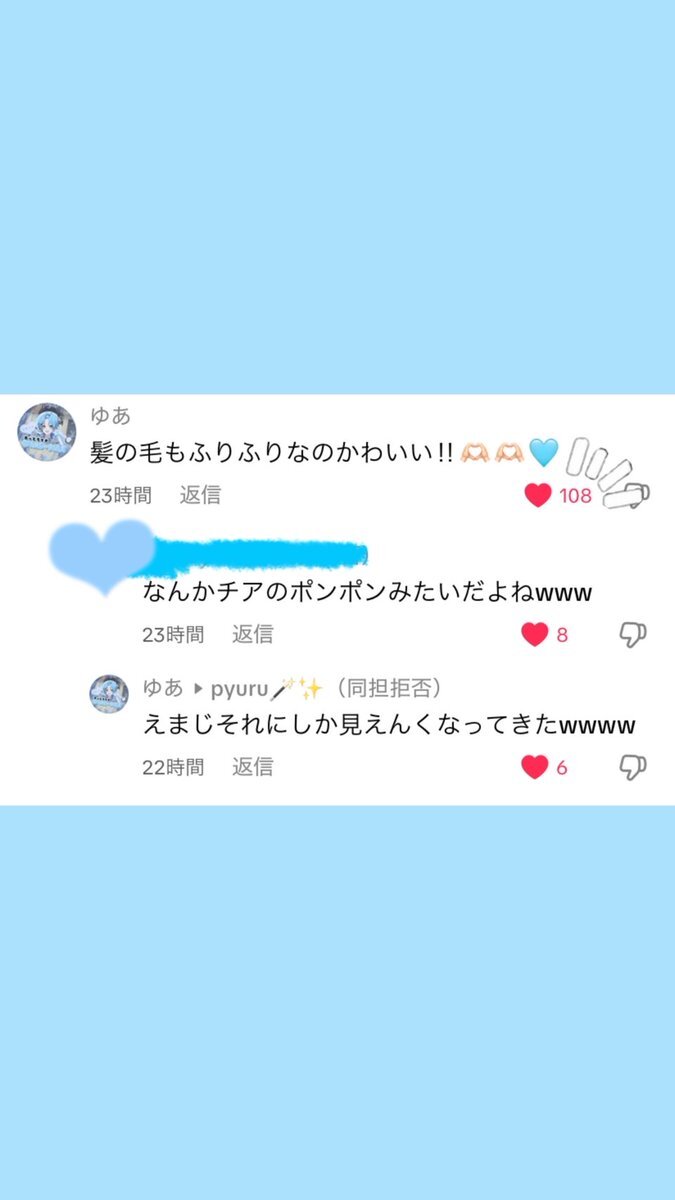This screenshot has width=675, height=1200.
Task: Click 返信 under the 22時間 reply
Action: [x=253, y=767]
